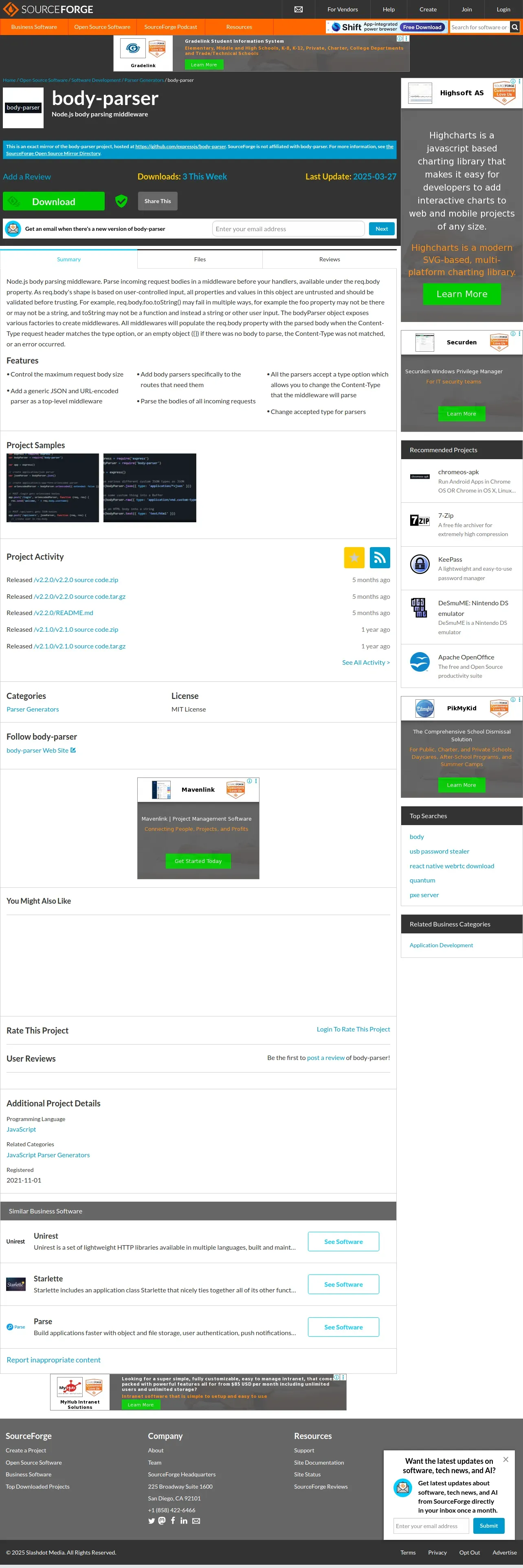The image size is (523, 1568).
Task: Open Facebook icon in footer
Action: tap(173, 1520)
